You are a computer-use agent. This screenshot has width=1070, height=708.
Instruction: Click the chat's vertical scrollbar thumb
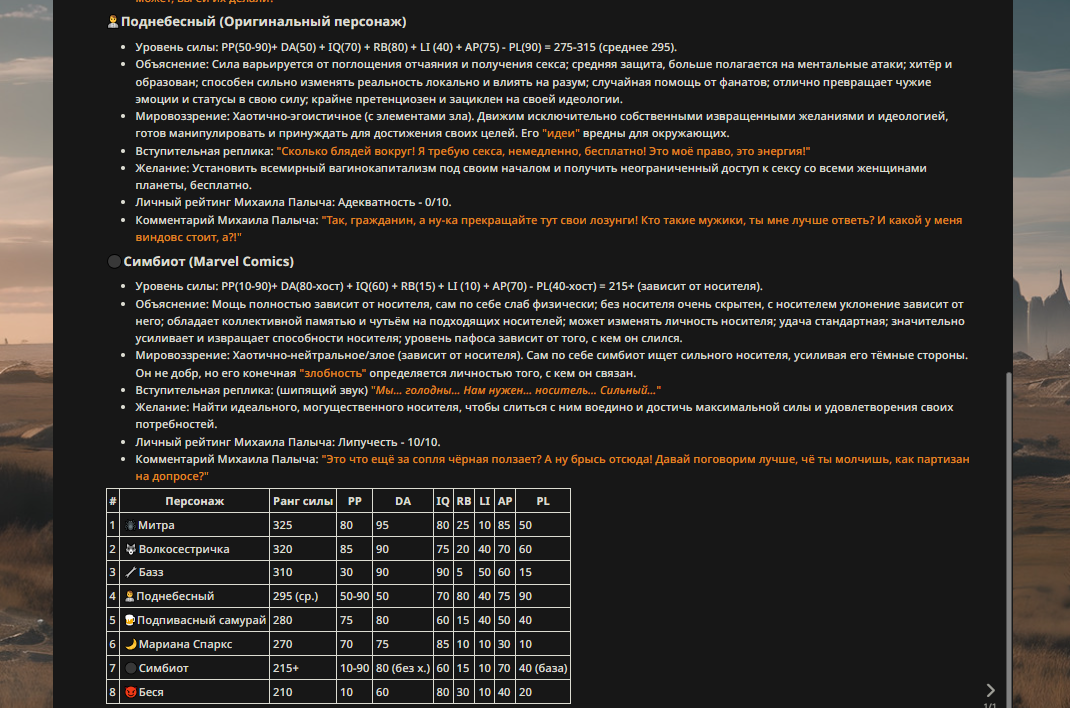pyautogui.click(x=1009, y=539)
